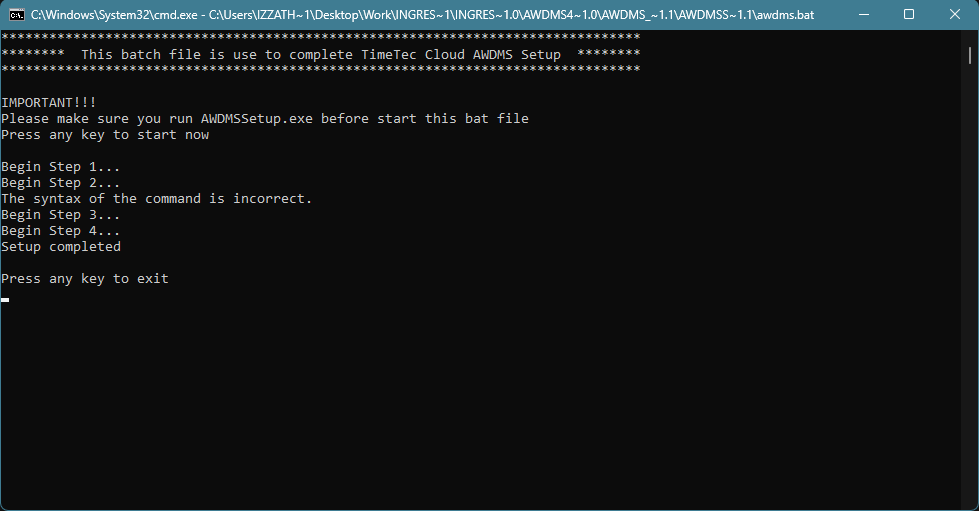The height and width of the screenshot is (511, 979).
Task: Click the cmd.exe icon in title bar
Action: [17, 14]
